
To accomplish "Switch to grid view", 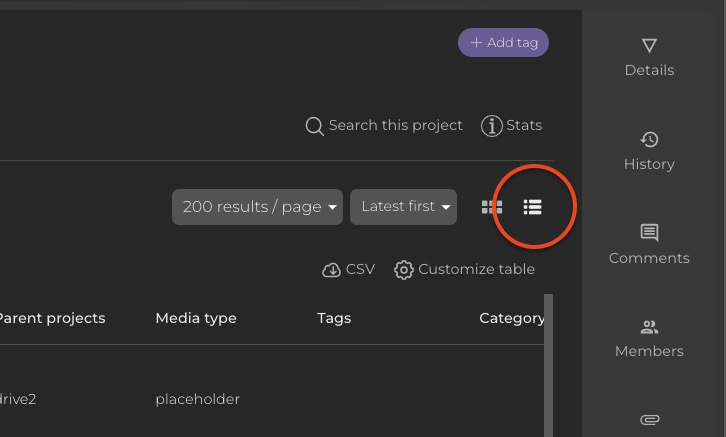I will (492, 207).
